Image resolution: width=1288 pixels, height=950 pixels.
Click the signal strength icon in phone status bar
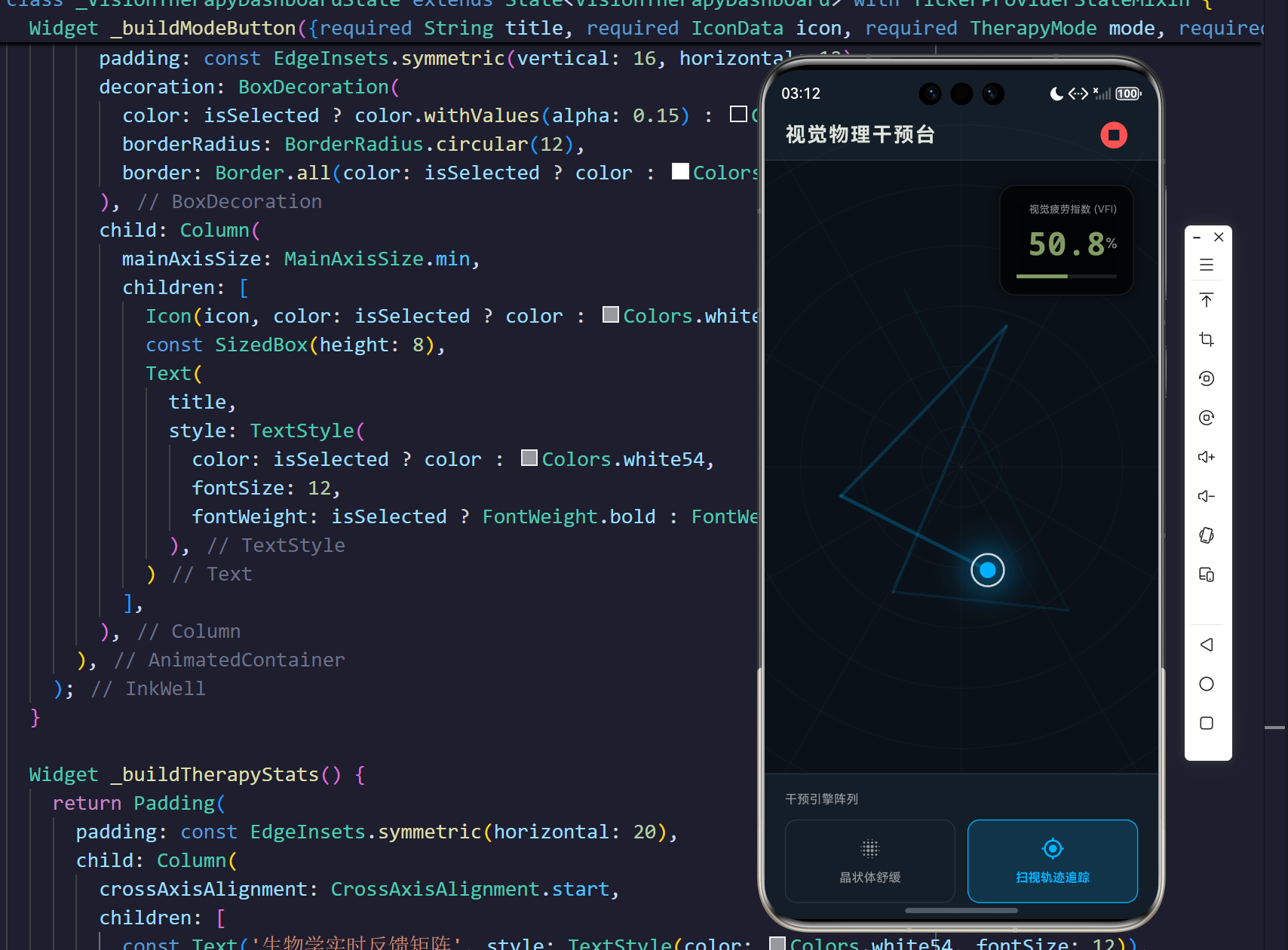[1102, 93]
